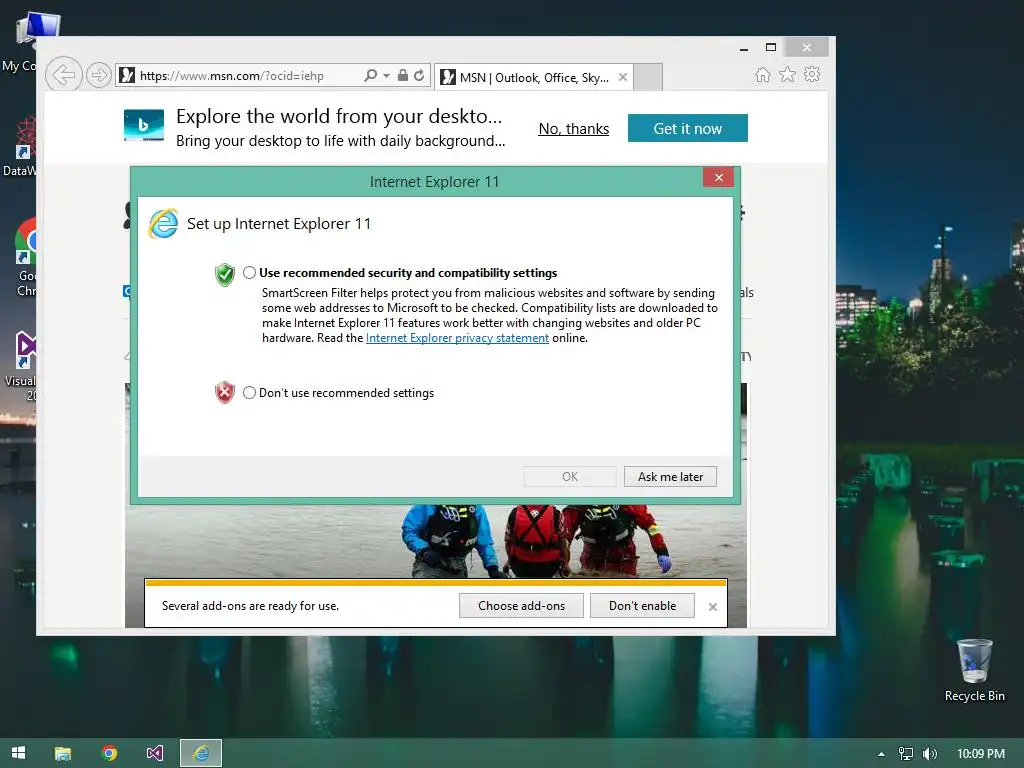Close the MSN browser tab
The height and width of the screenshot is (768, 1024).
(623, 77)
